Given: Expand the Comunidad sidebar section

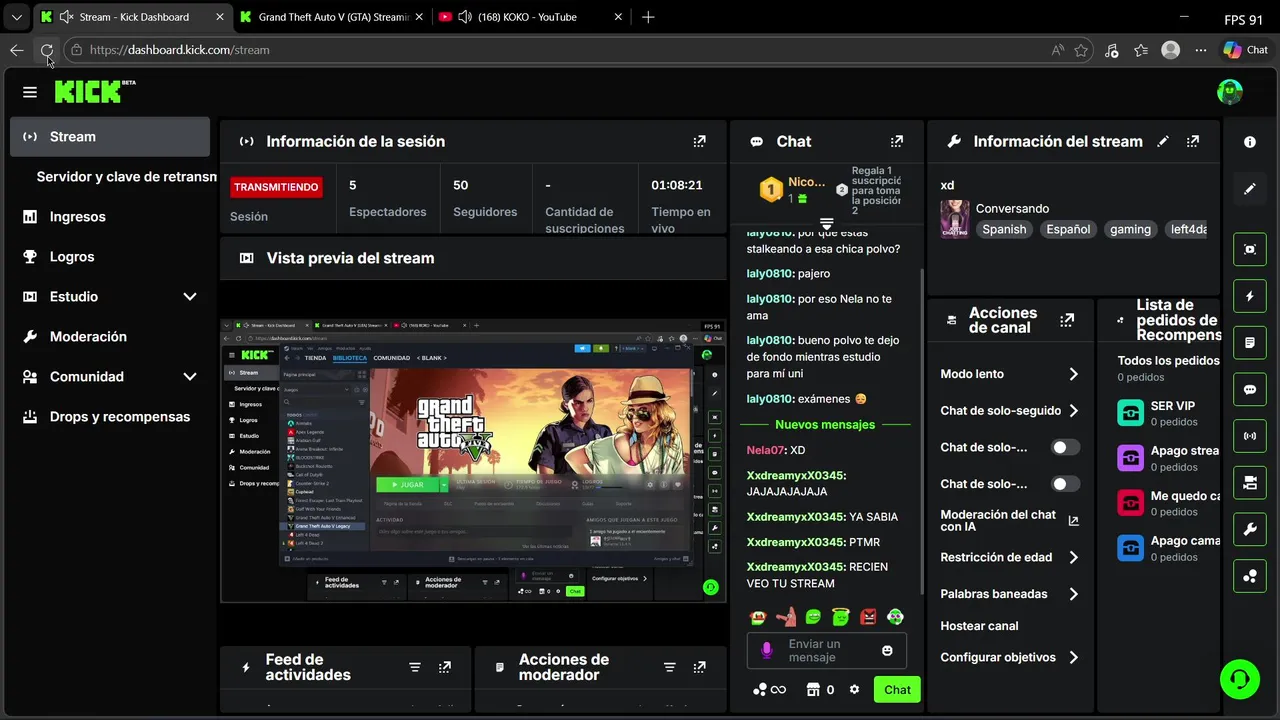Looking at the screenshot, I should click(190, 377).
